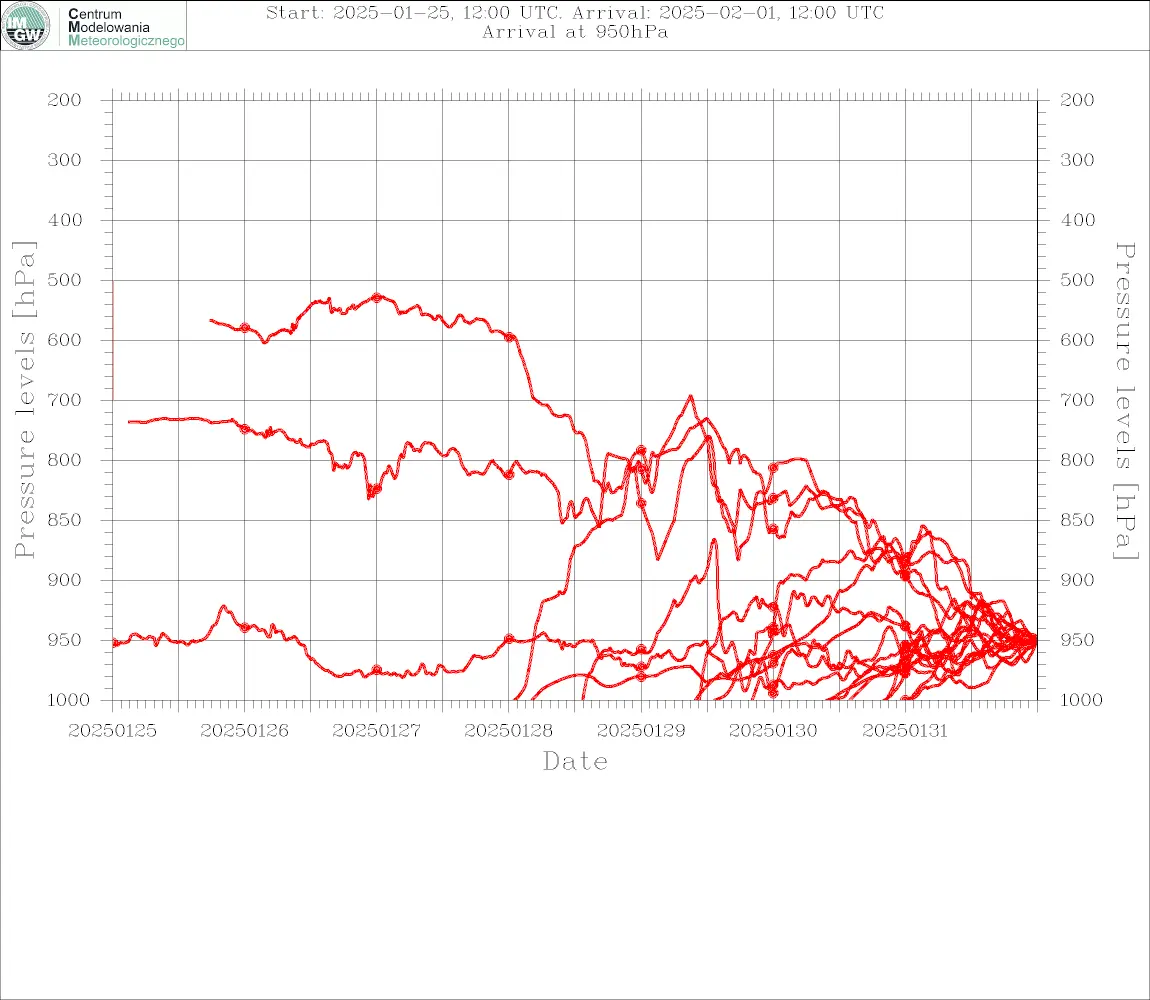Click the Start and Arrival date title line
The width and height of the screenshot is (1150, 1000).
point(575,12)
